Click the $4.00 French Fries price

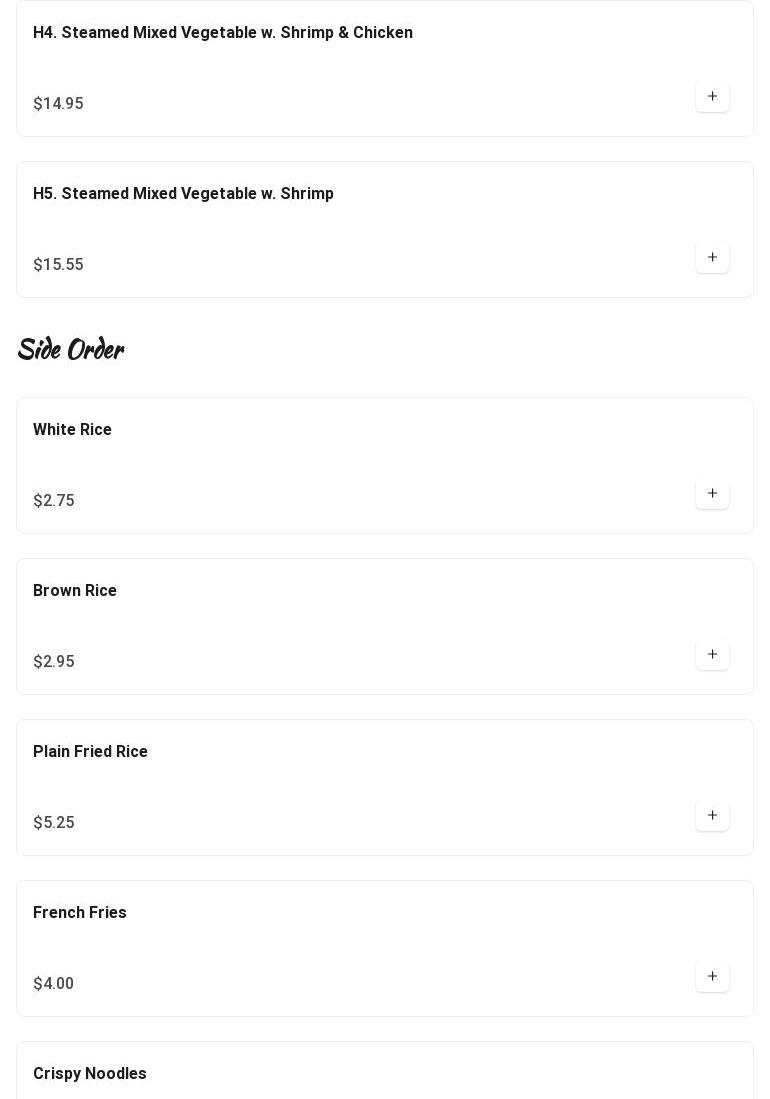pos(54,984)
